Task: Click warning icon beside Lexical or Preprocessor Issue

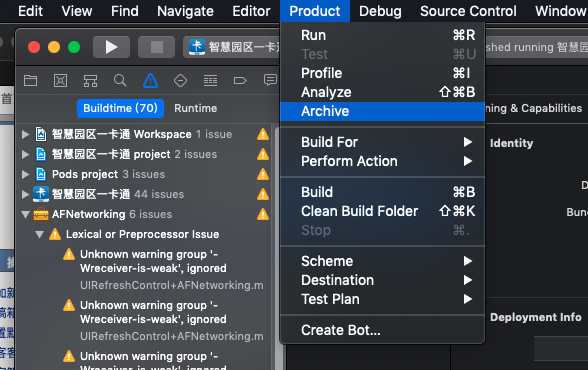Action: coord(55,234)
